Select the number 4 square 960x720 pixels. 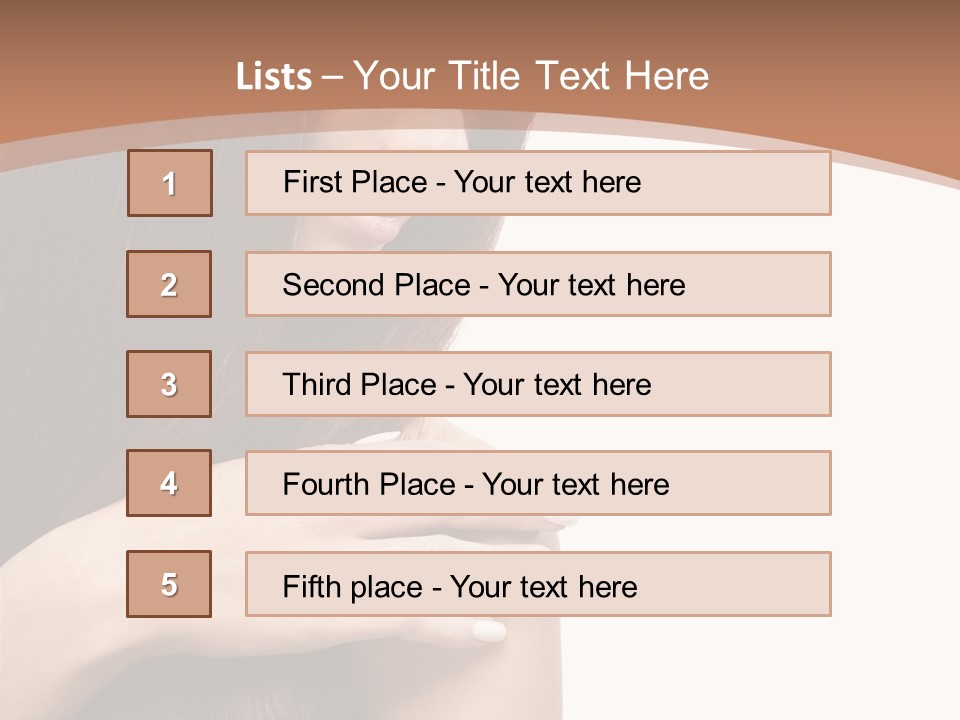pos(169,483)
